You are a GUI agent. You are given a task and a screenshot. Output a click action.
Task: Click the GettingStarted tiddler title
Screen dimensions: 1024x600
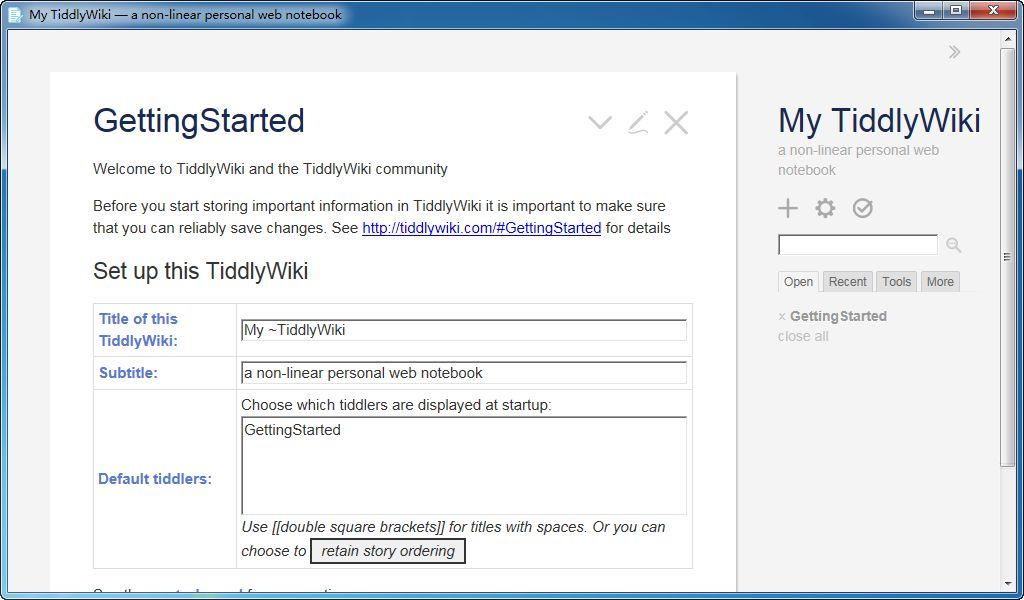click(199, 121)
